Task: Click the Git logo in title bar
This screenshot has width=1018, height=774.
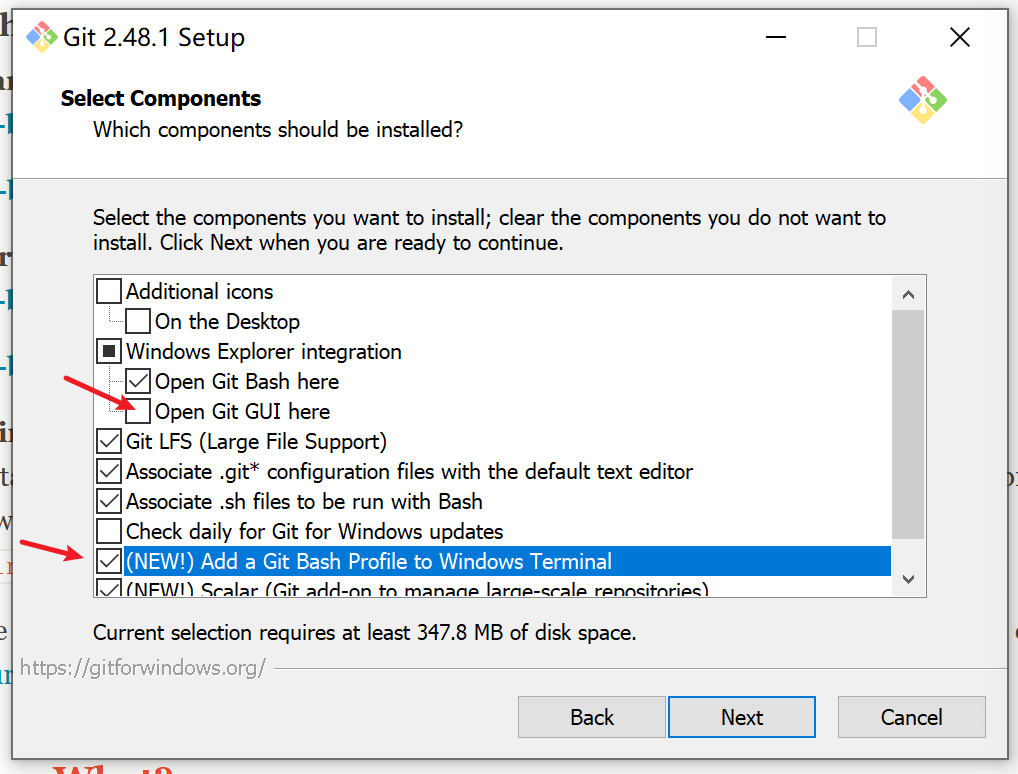Action: tap(42, 37)
